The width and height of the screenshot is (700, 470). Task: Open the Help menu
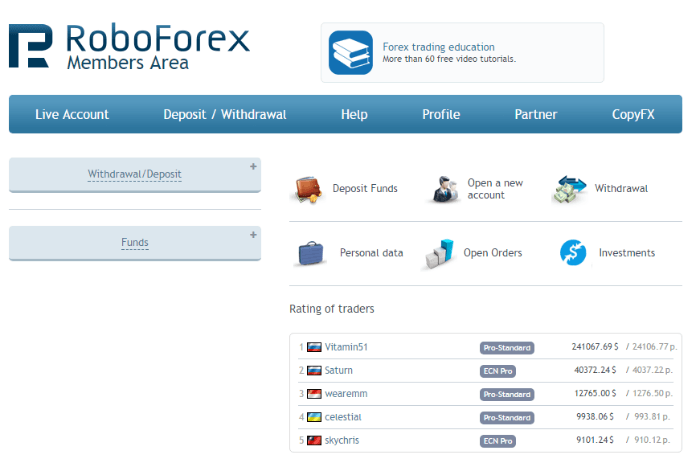click(x=354, y=115)
